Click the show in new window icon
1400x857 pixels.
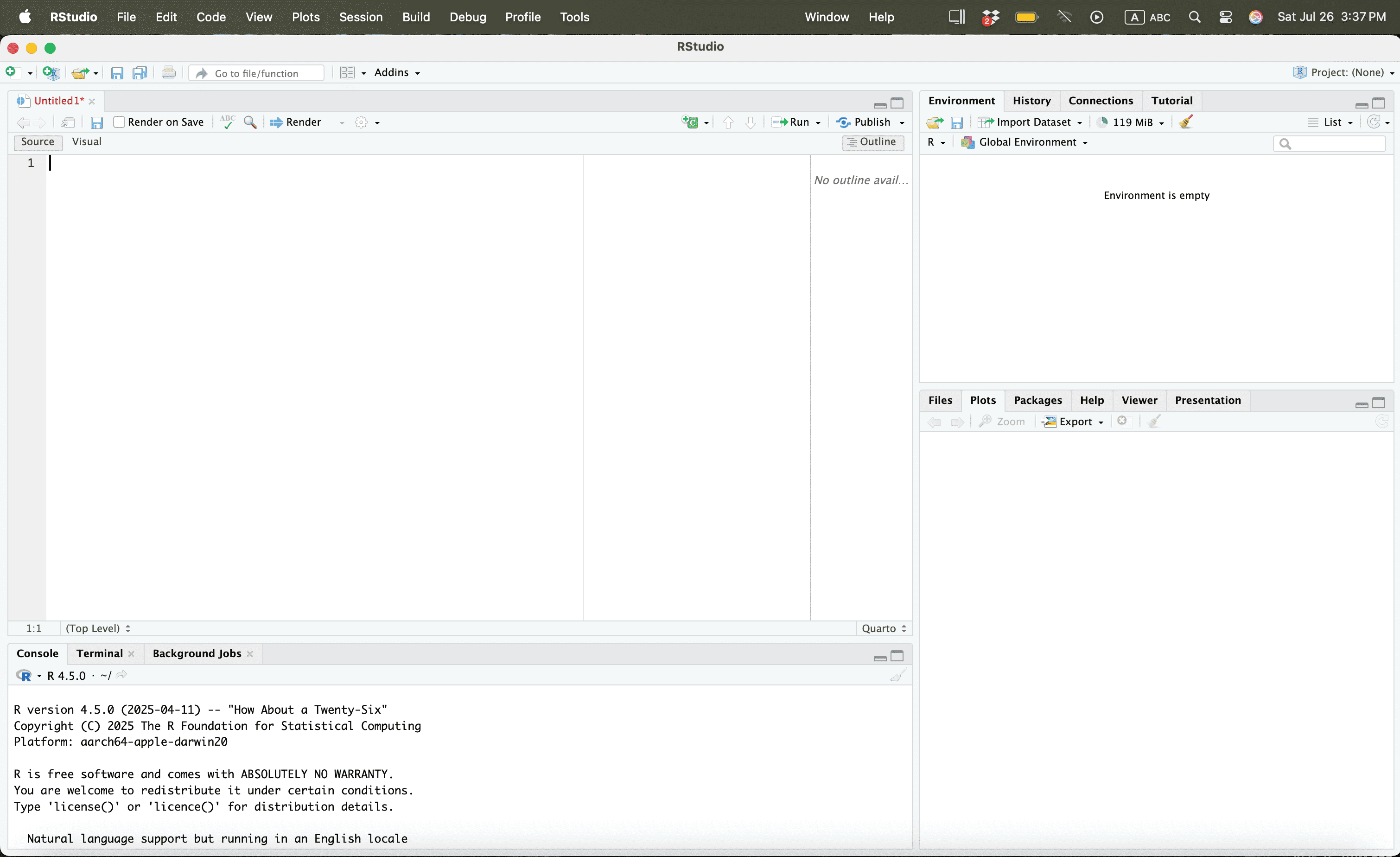click(x=68, y=122)
